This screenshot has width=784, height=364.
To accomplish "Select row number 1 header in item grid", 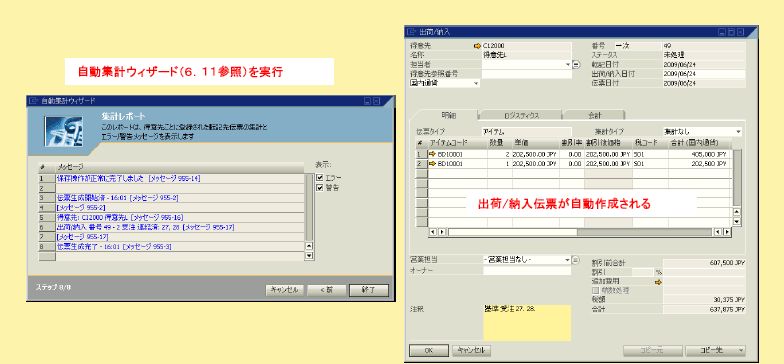I will pyautogui.click(x=422, y=154).
